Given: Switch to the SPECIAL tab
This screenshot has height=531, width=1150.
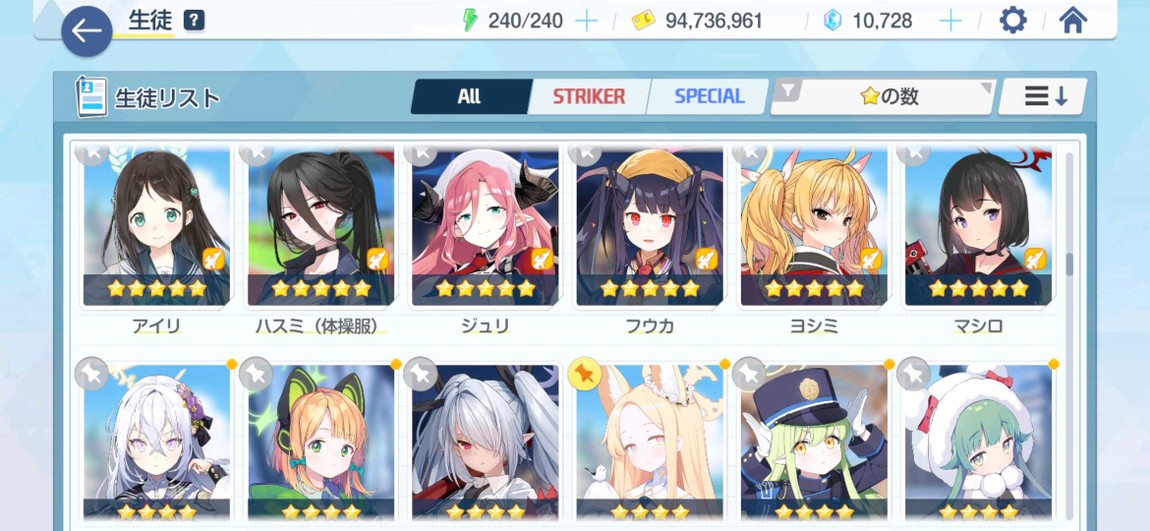Looking at the screenshot, I should [x=709, y=97].
